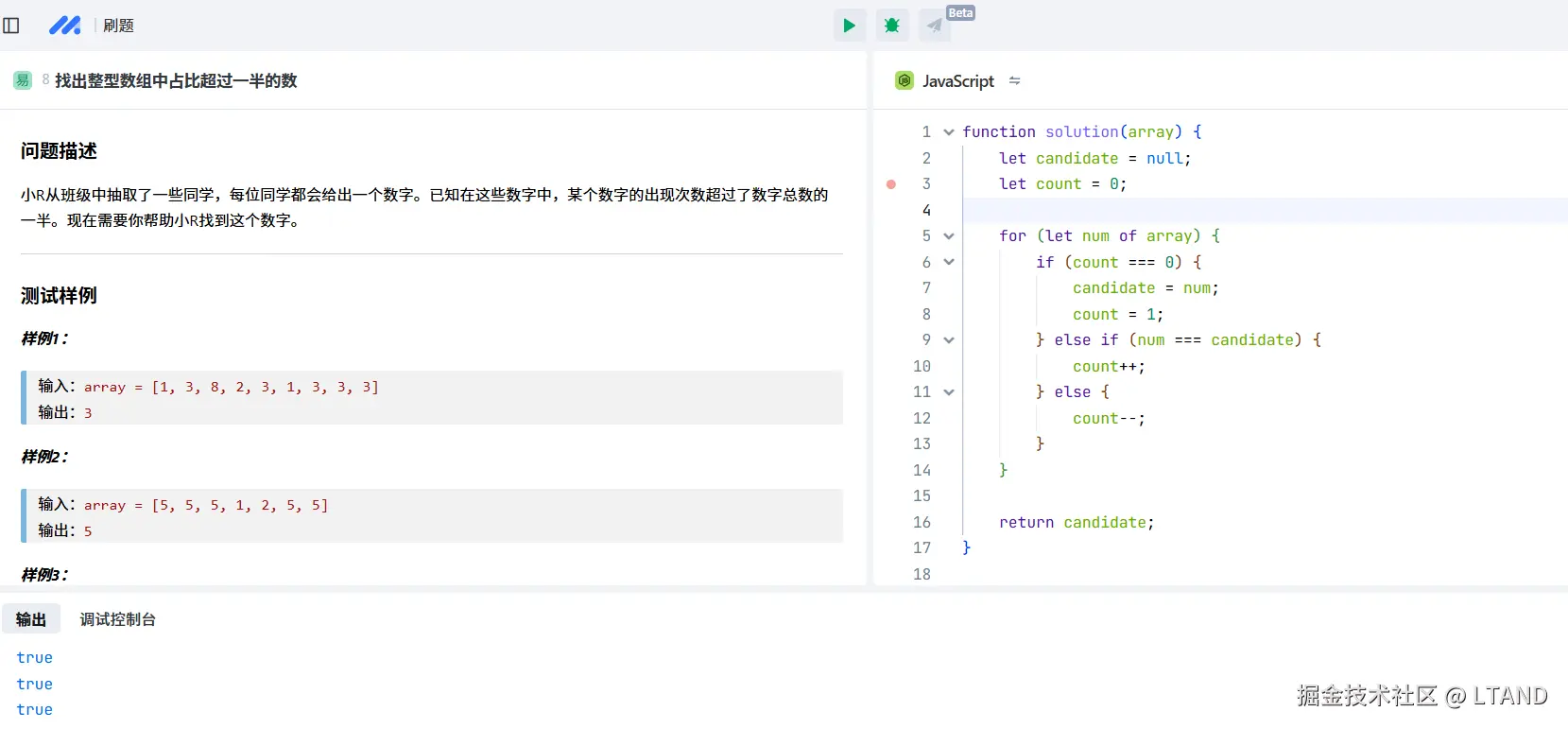1568x729 pixels.
Task: Click the MarsCode logo icon
Action: click(x=64, y=26)
